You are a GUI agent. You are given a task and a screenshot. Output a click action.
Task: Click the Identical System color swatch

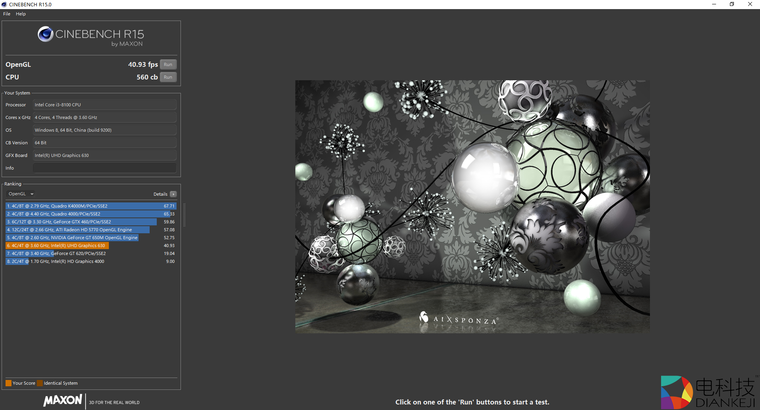coord(40,383)
